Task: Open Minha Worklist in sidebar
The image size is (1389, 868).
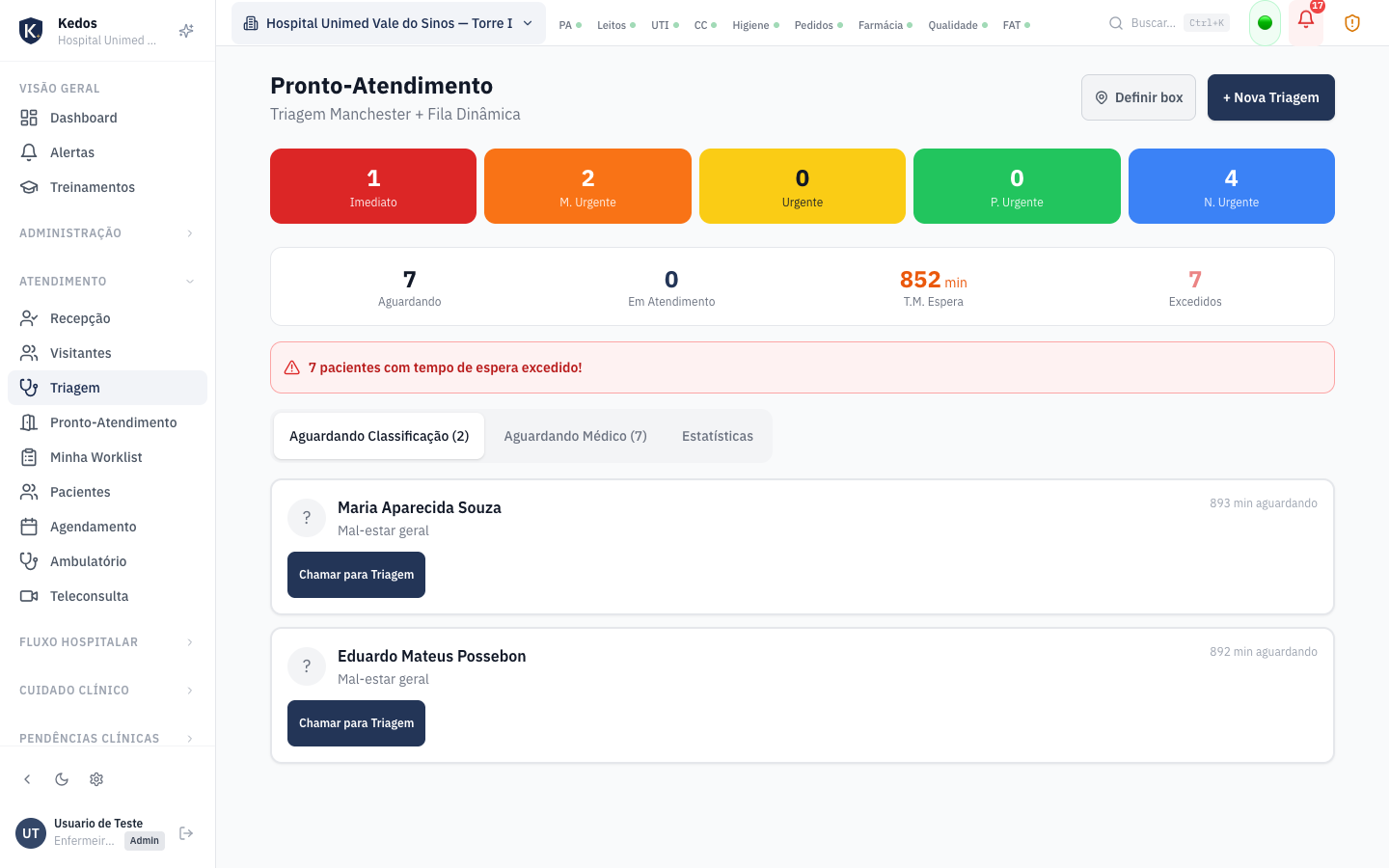Action: click(x=107, y=457)
